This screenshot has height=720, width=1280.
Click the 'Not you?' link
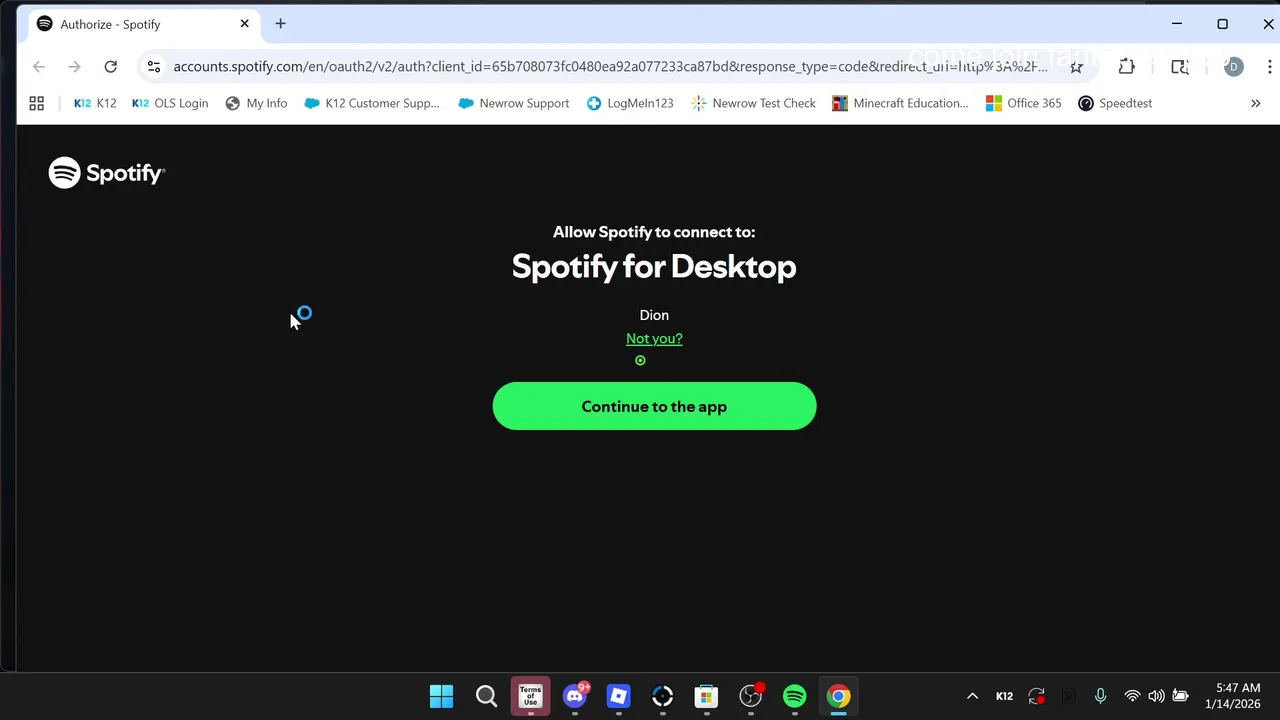pos(654,338)
